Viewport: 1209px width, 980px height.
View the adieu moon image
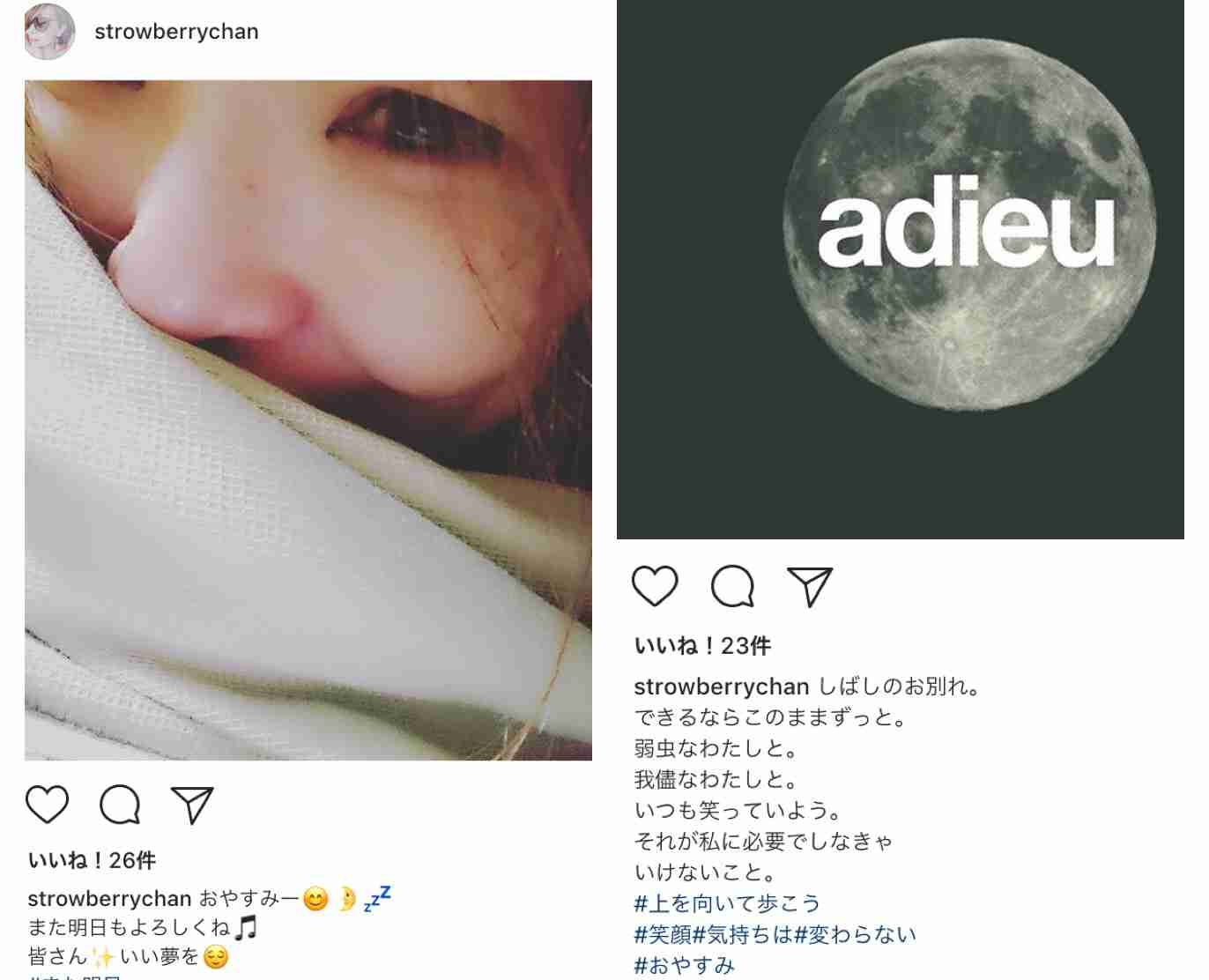tap(901, 270)
